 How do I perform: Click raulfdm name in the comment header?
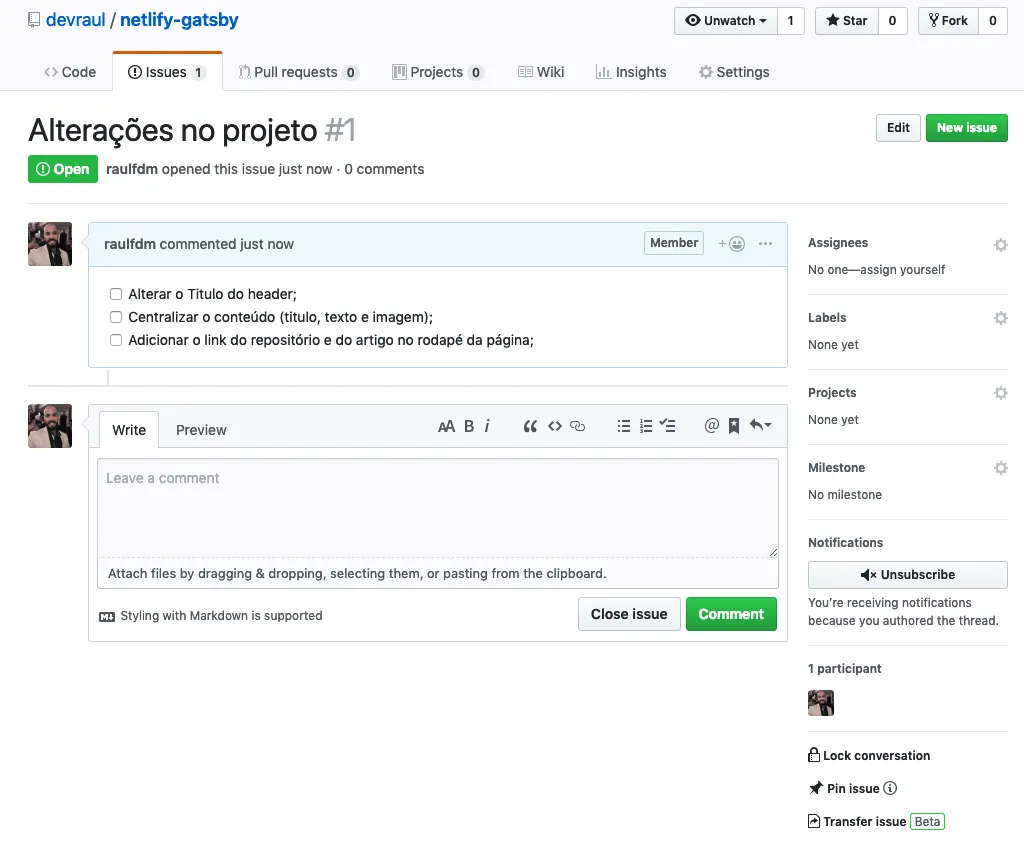130,244
